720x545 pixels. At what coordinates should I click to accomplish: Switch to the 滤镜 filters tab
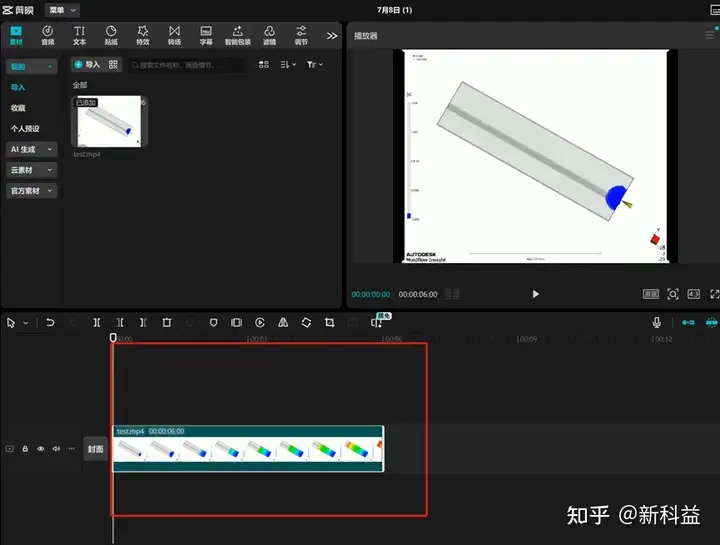(x=269, y=35)
